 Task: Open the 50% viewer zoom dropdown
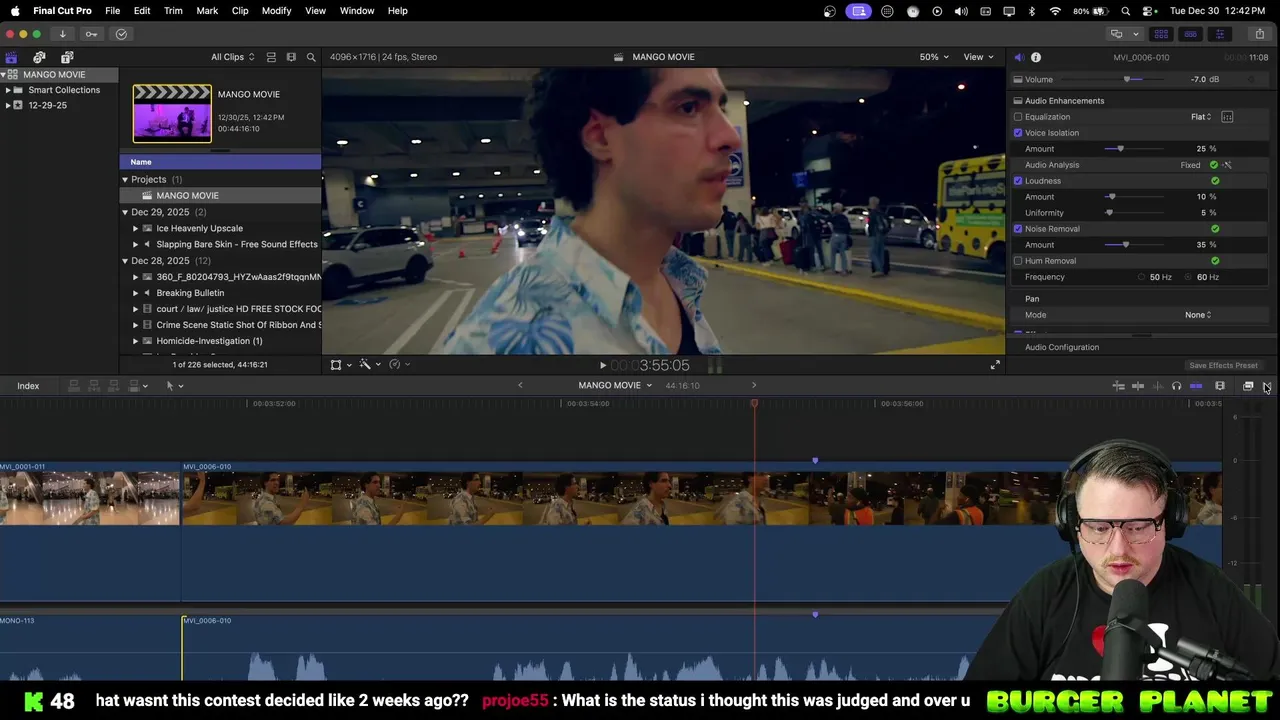pos(933,57)
